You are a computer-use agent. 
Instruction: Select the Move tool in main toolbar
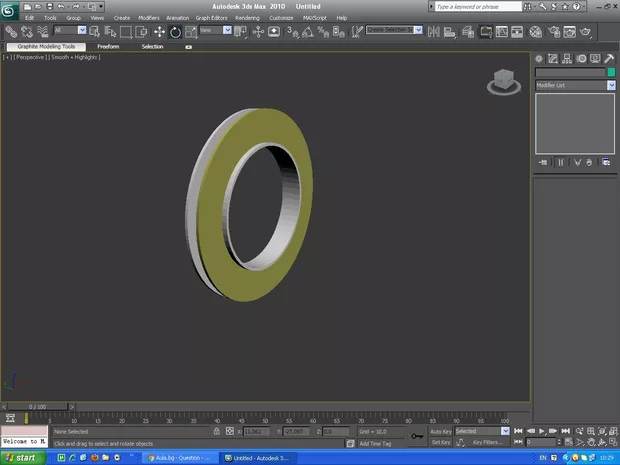pyautogui.click(x=159, y=32)
